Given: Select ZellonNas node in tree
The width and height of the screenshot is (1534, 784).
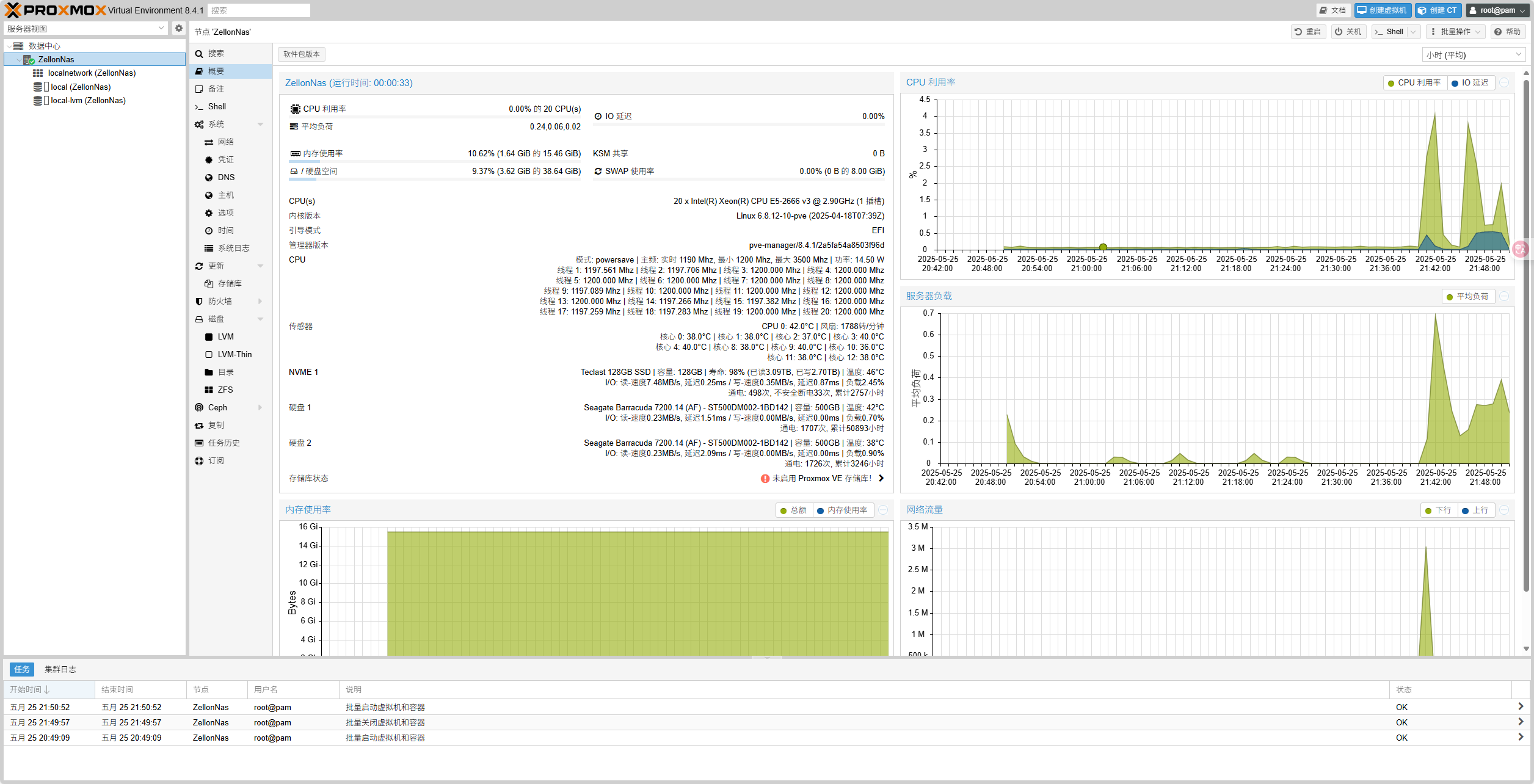Looking at the screenshot, I should (x=95, y=59).
